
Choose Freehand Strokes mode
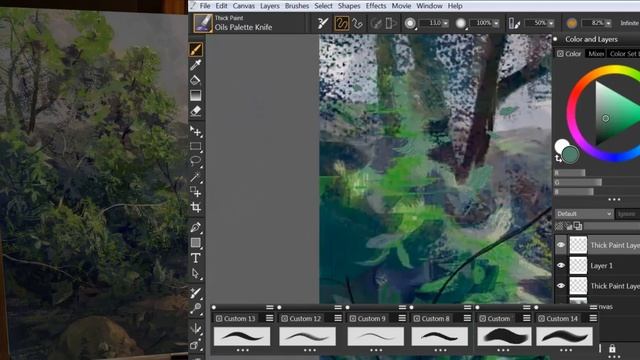341,23
